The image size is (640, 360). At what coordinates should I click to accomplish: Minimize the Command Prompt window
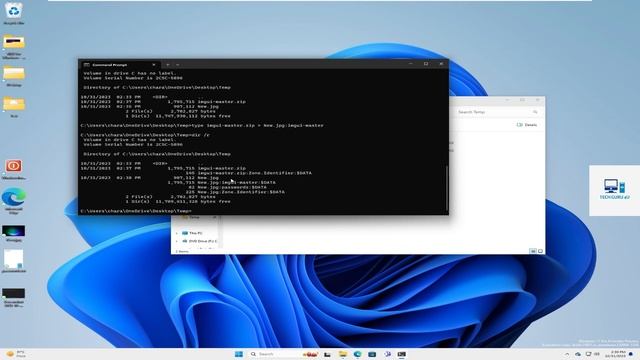click(411, 64)
